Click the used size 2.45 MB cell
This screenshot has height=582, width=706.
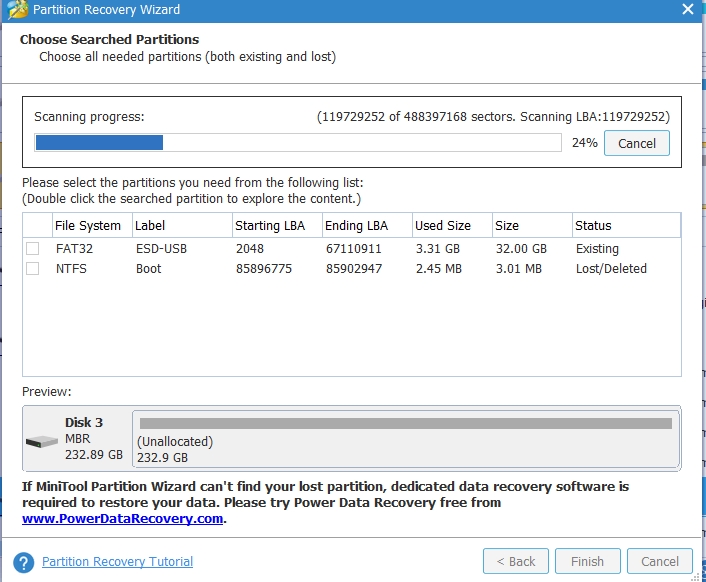pyautogui.click(x=439, y=268)
